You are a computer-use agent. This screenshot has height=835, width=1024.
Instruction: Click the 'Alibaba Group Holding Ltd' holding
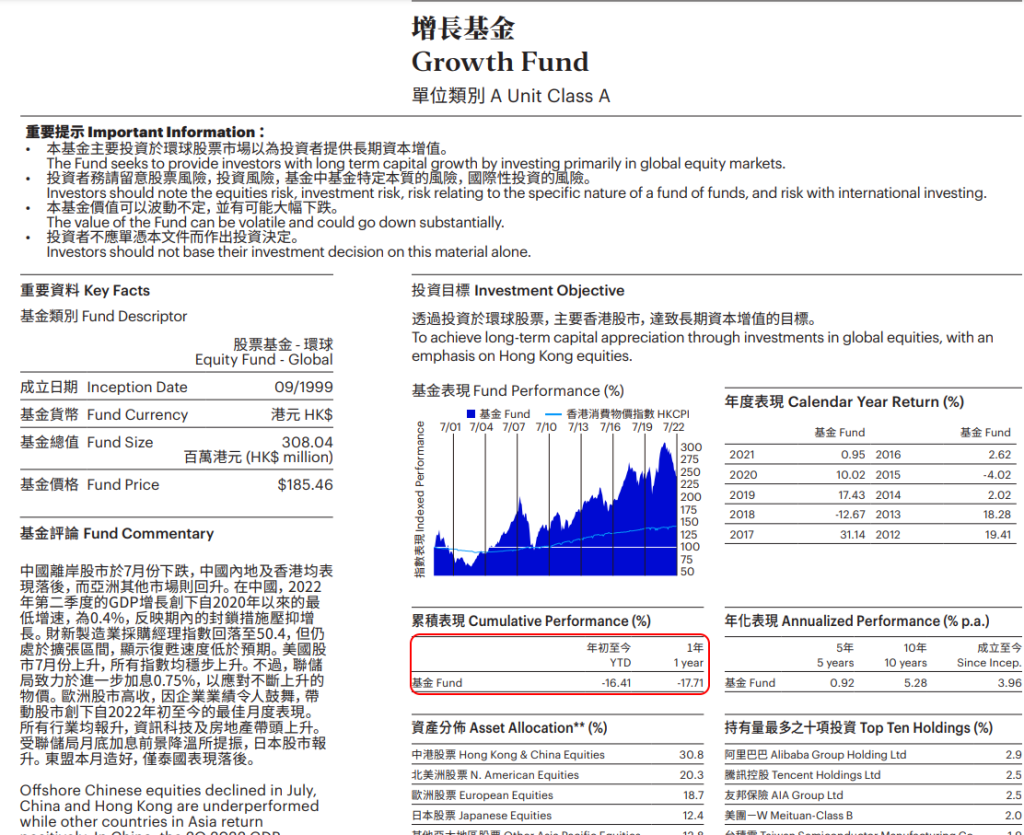tap(839, 755)
